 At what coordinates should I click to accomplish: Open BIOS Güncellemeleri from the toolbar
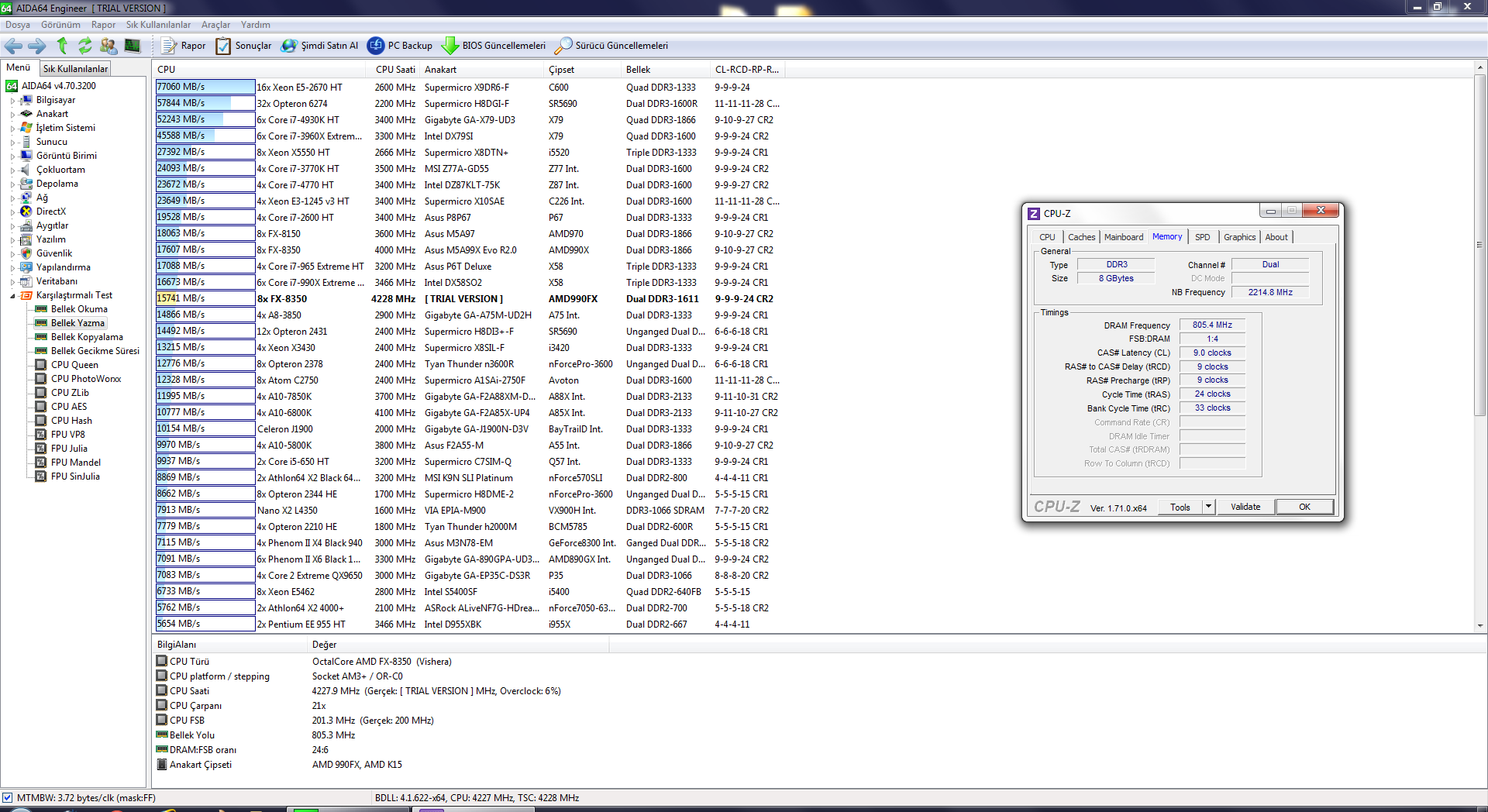pyautogui.click(x=494, y=46)
